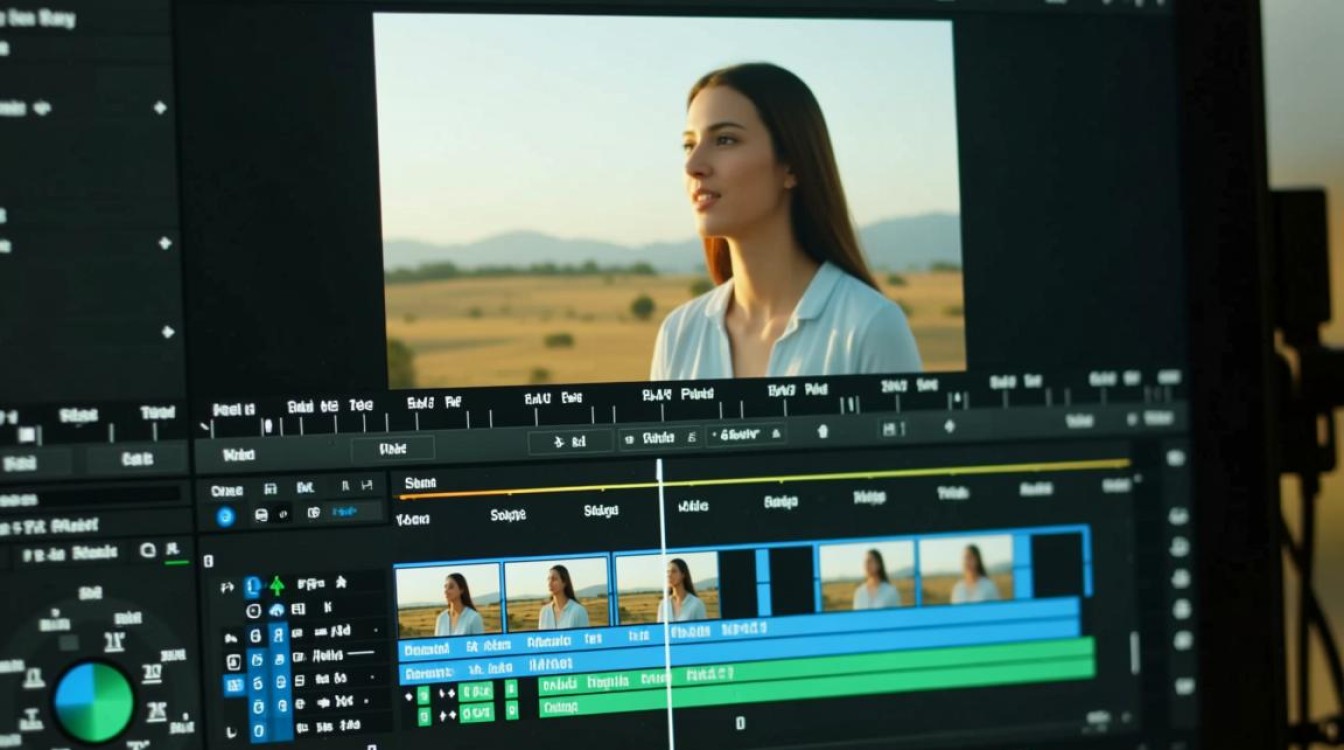Click the green upward arrow icon in track headers

tap(277, 585)
